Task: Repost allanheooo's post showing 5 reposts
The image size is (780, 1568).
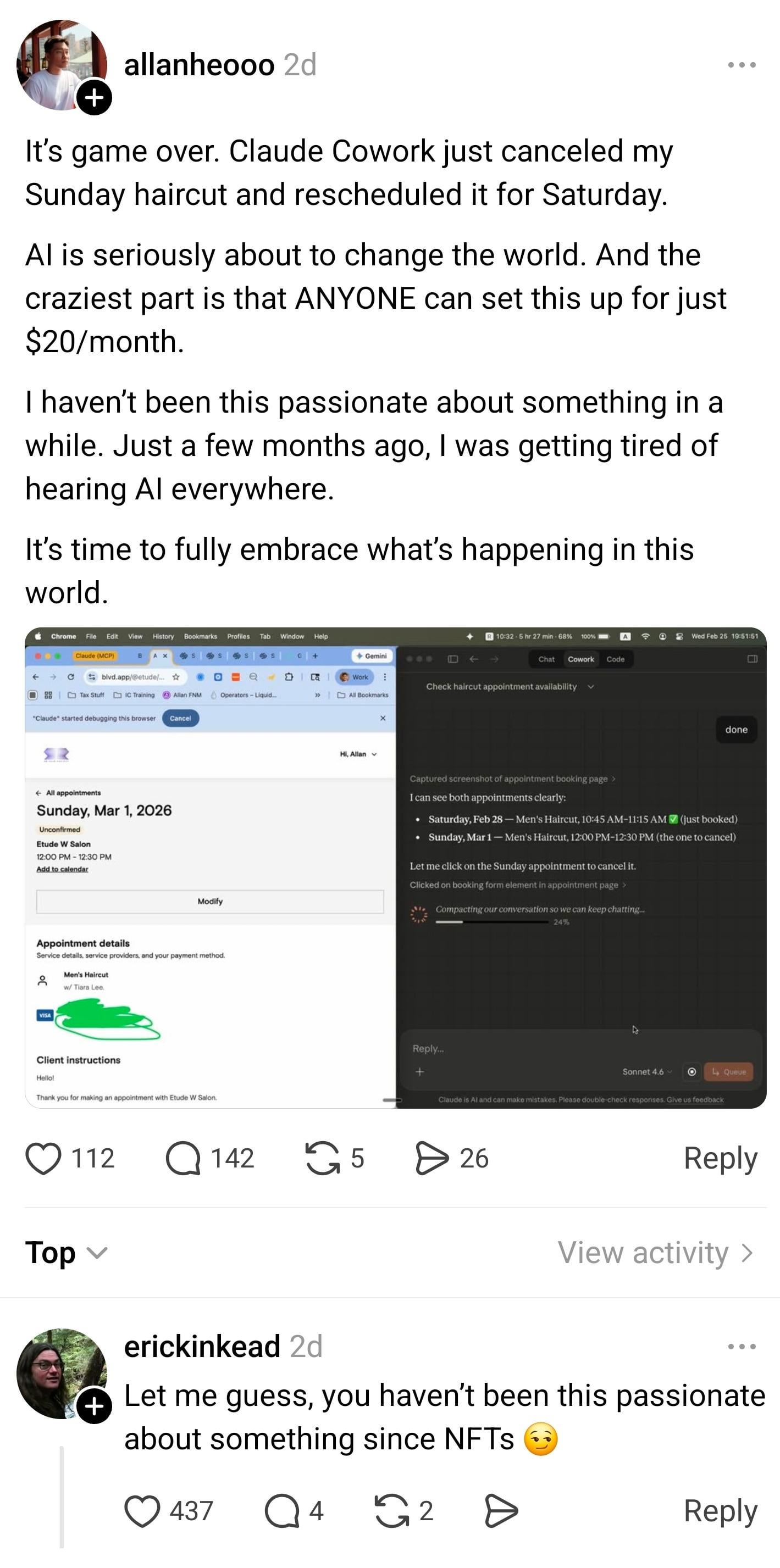Action: click(322, 1158)
